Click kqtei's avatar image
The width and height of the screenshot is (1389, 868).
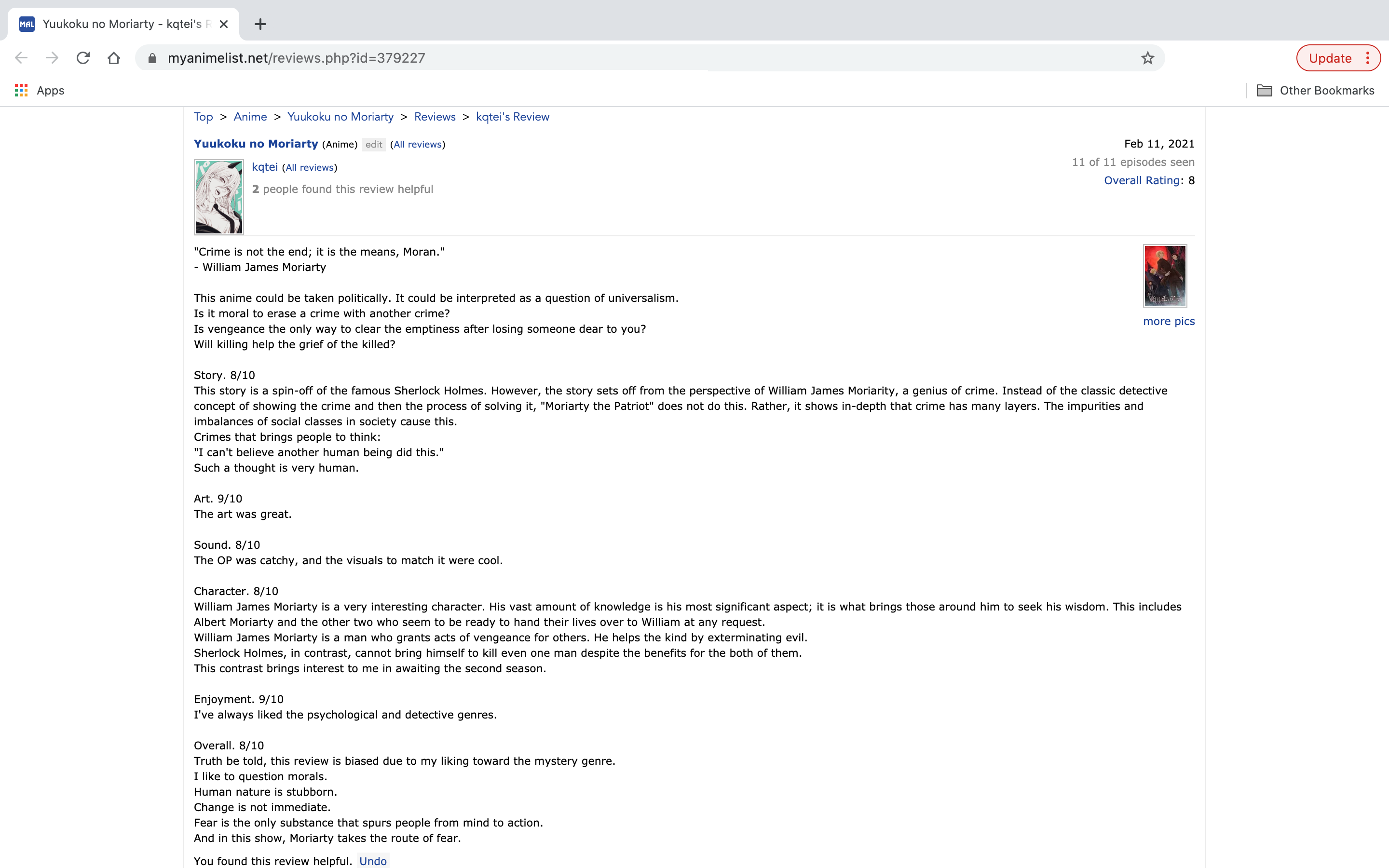tap(218, 197)
